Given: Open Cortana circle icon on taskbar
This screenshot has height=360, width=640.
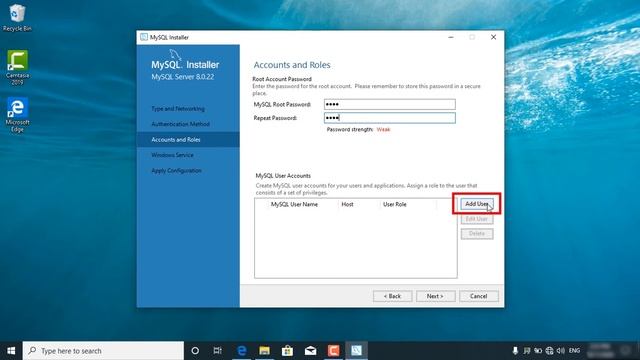Looking at the screenshot, I should tap(195, 351).
